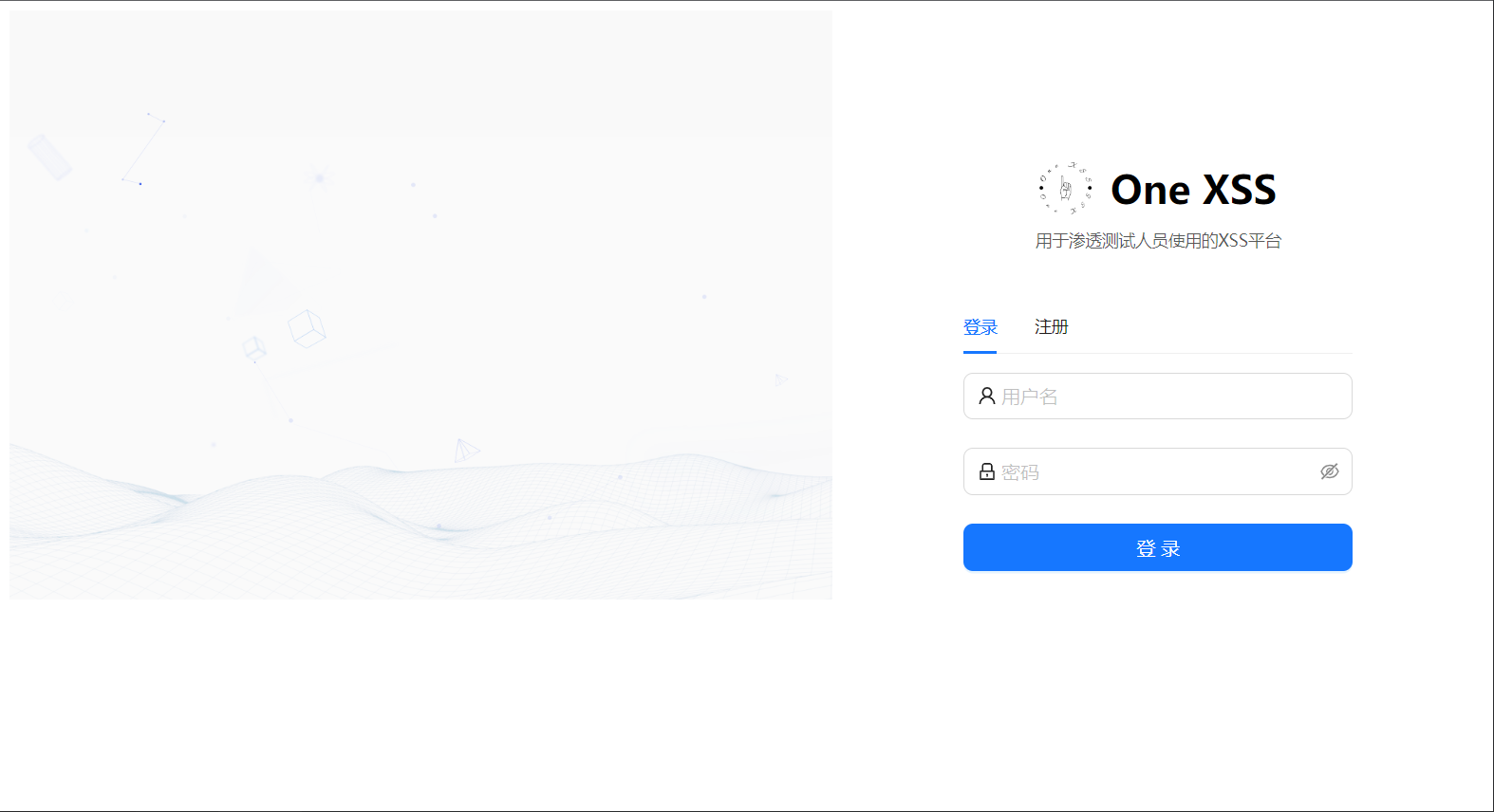Click the padlock icon in password field
Viewport: 1494px width, 812px height.
pyautogui.click(x=987, y=471)
